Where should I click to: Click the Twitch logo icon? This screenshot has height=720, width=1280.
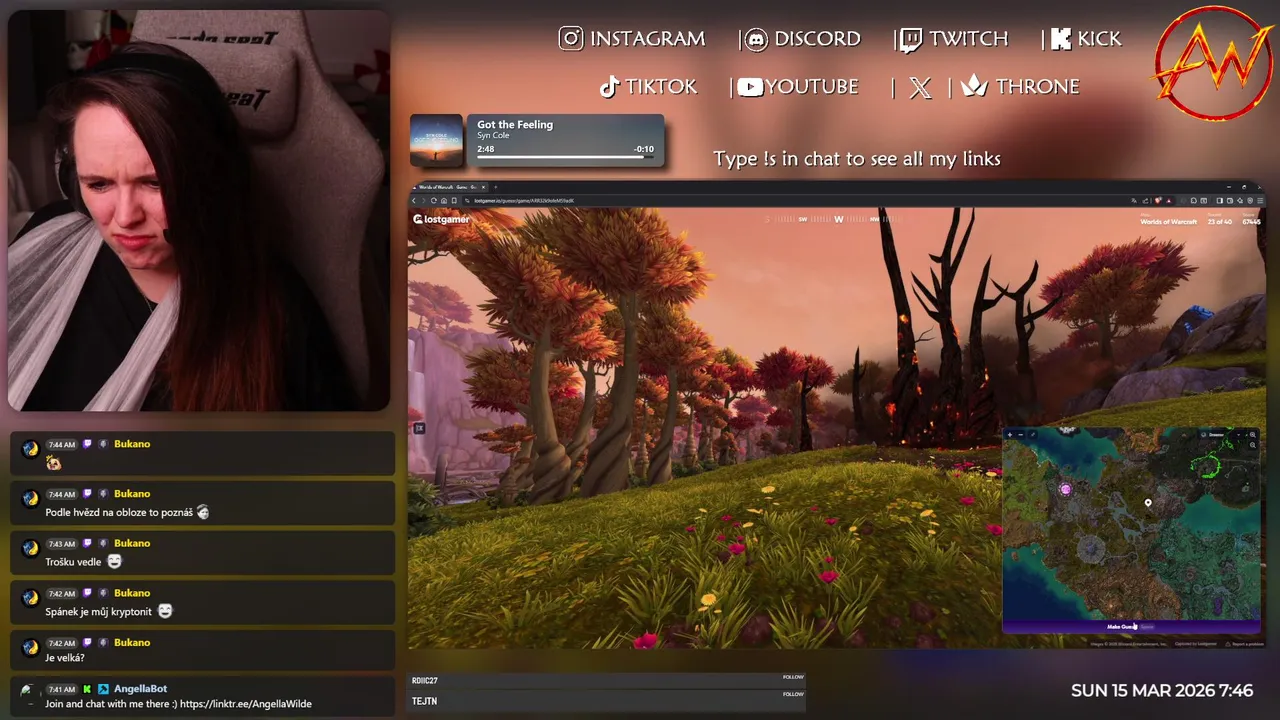click(x=911, y=40)
